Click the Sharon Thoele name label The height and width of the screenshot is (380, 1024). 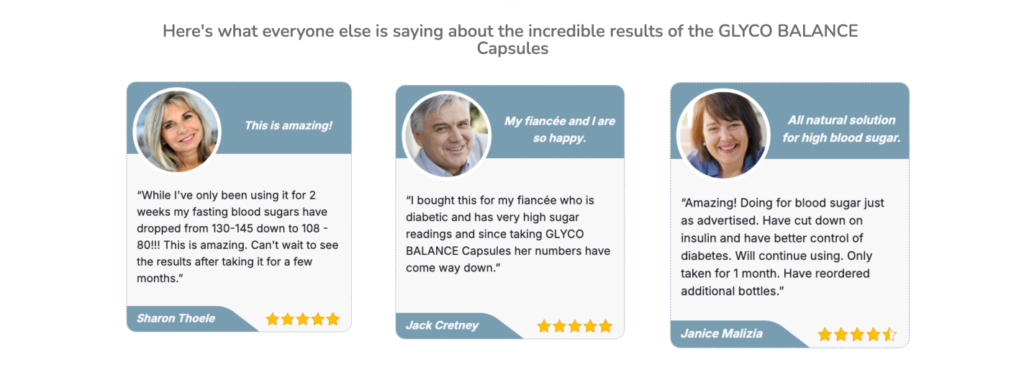(x=176, y=319)
